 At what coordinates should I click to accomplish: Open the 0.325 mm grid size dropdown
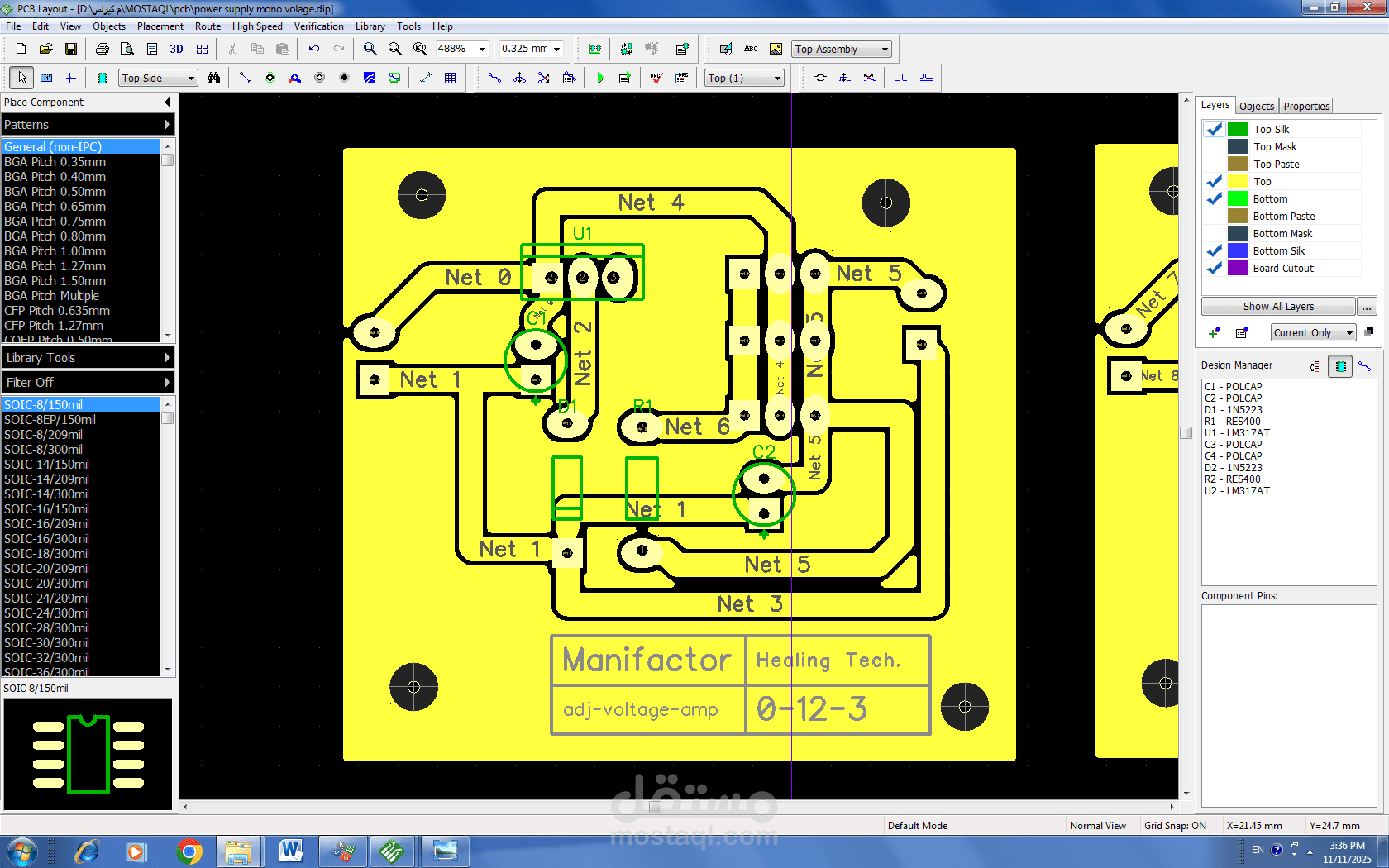click(556, 49)
